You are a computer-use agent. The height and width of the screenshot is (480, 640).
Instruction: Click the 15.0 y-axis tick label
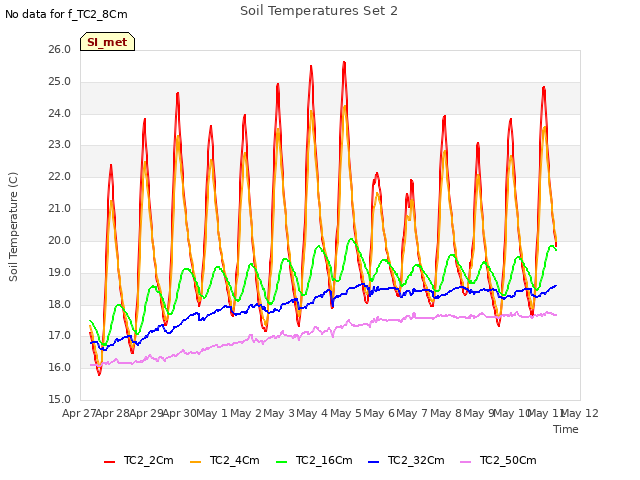click(x=60, y=399)
